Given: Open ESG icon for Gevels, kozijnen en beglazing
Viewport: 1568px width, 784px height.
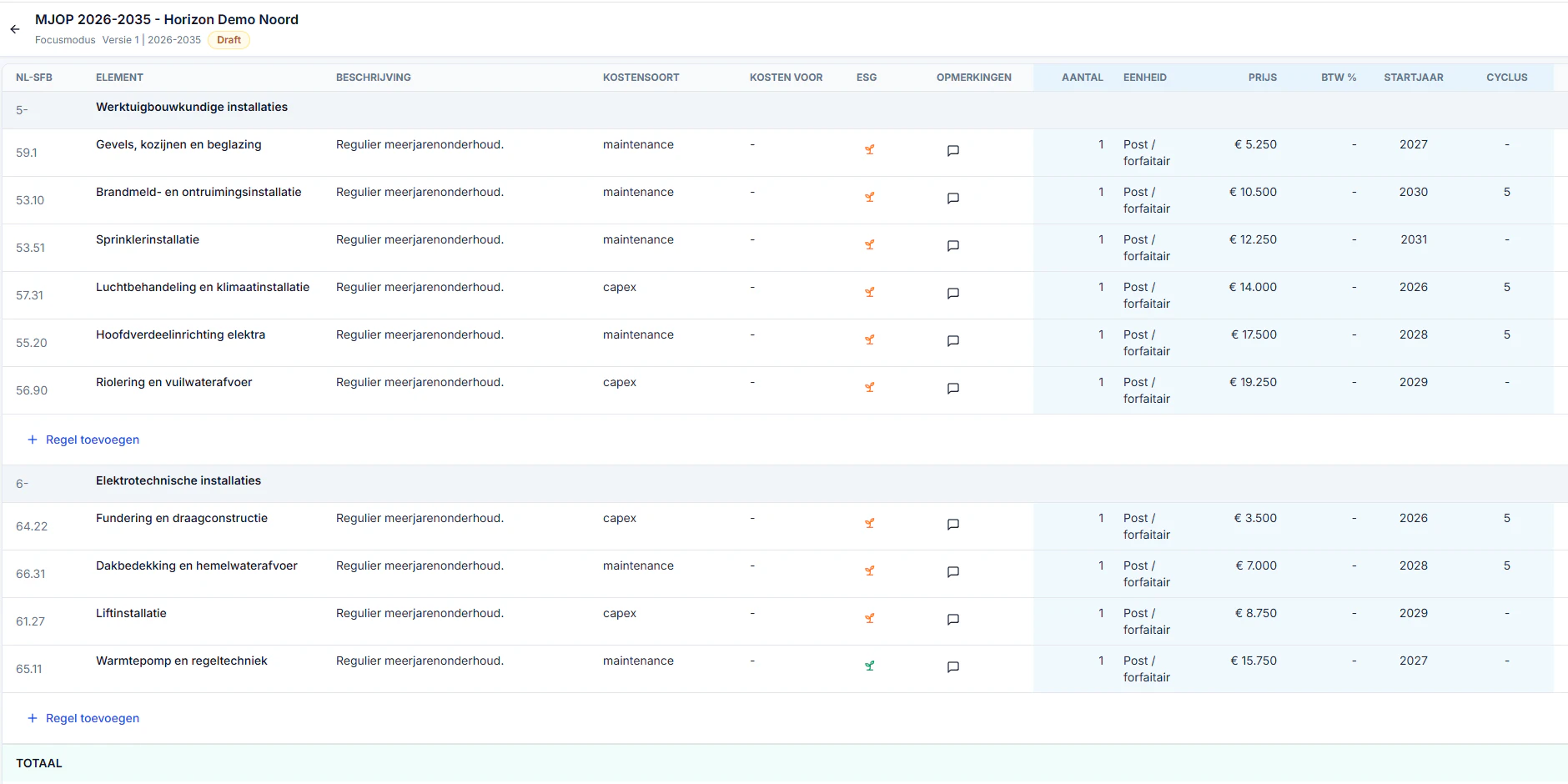Looking at the screenshot, I should (x=869, y=150).
